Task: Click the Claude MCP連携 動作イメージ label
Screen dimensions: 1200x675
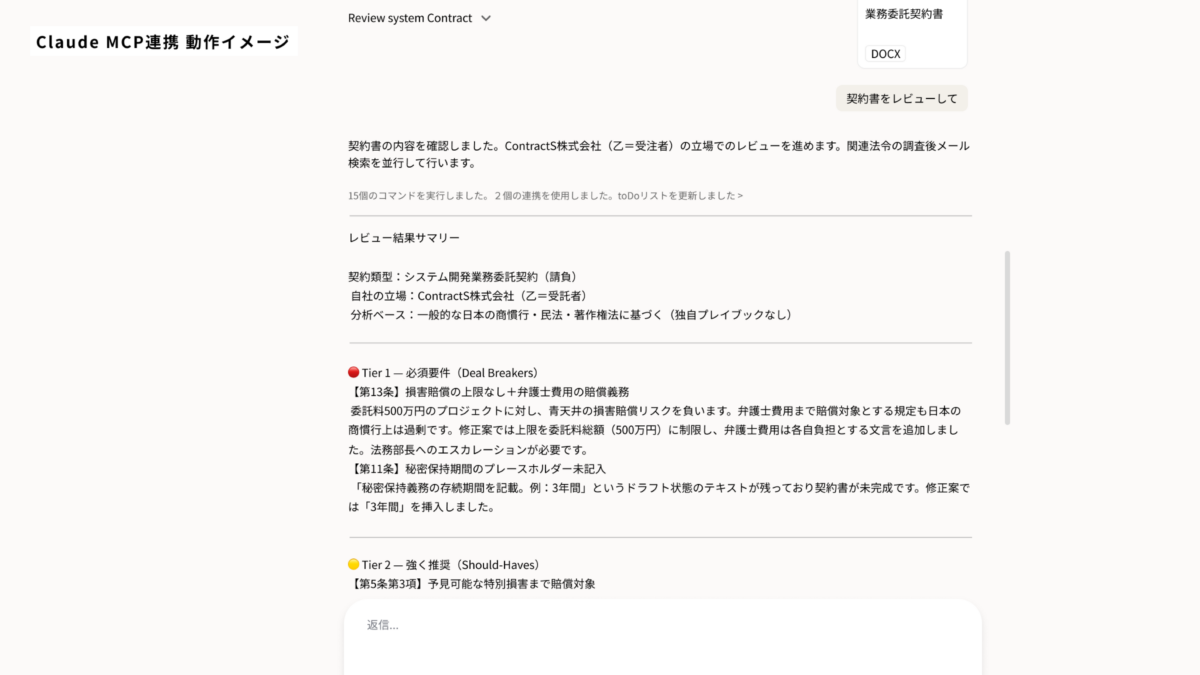Action: click(x=163, y=42)
